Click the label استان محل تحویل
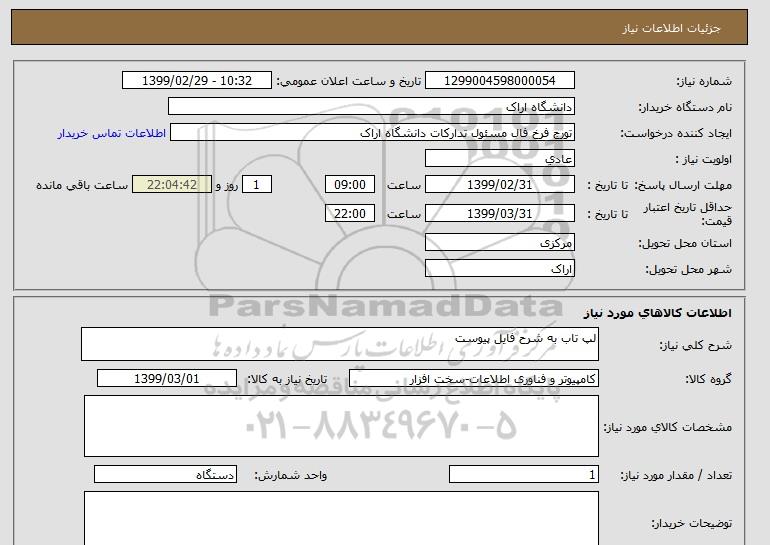The image size is (770, 545). [685, 243]
